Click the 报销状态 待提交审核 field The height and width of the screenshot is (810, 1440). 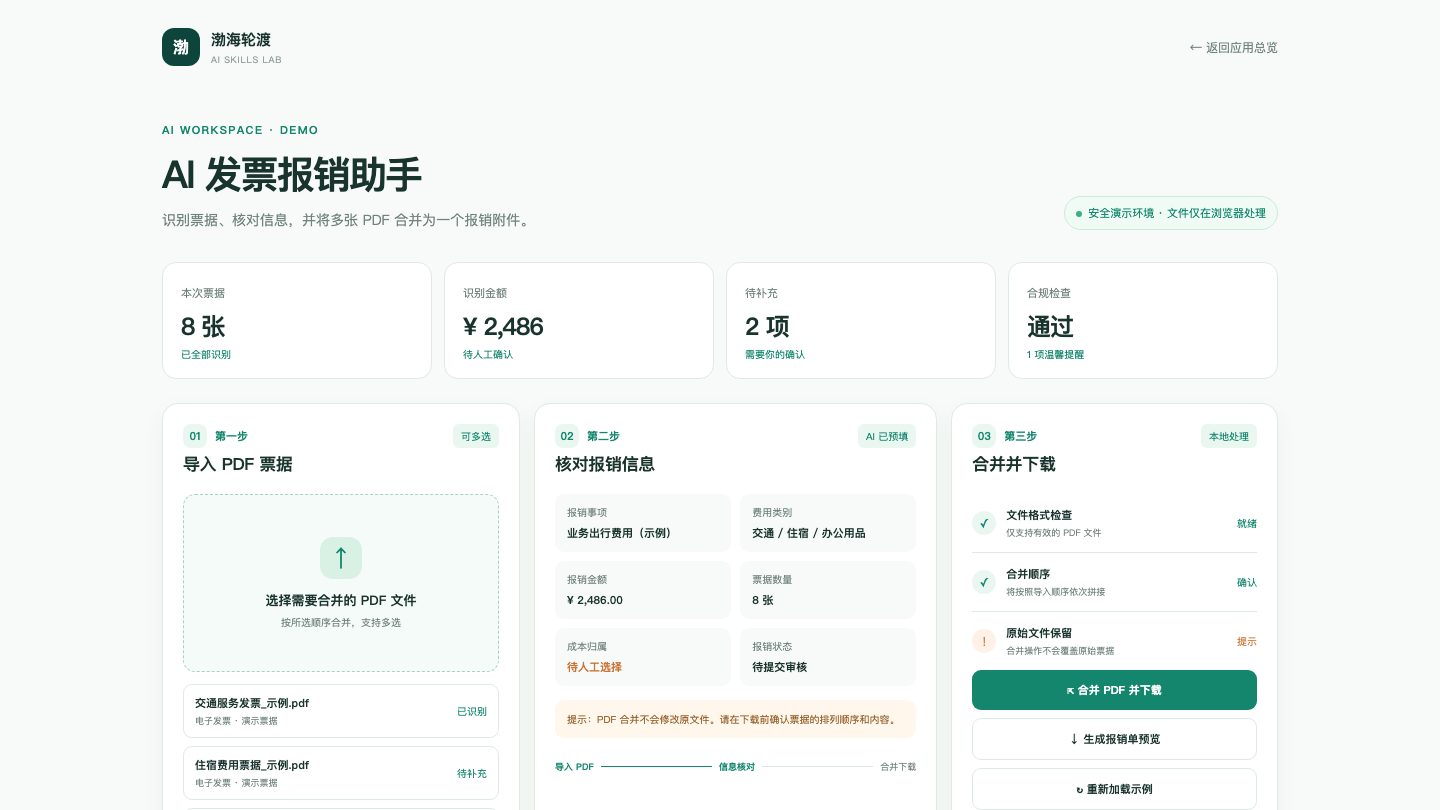click(x=828, y=657)
